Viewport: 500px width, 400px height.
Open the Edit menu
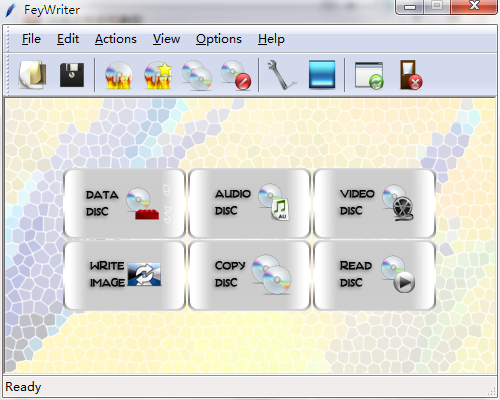tap(68, 39)
